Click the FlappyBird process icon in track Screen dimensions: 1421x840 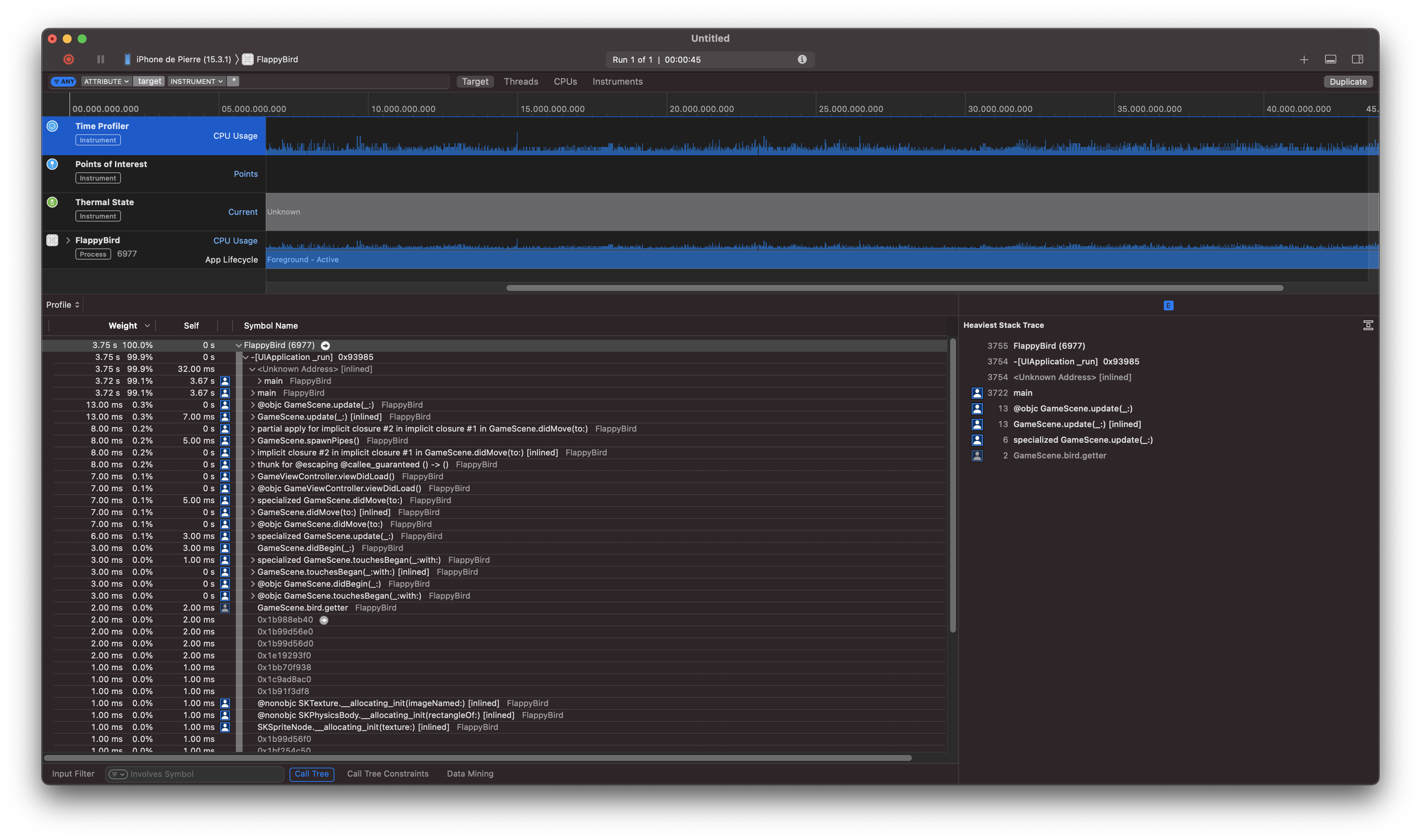[52, 240]
